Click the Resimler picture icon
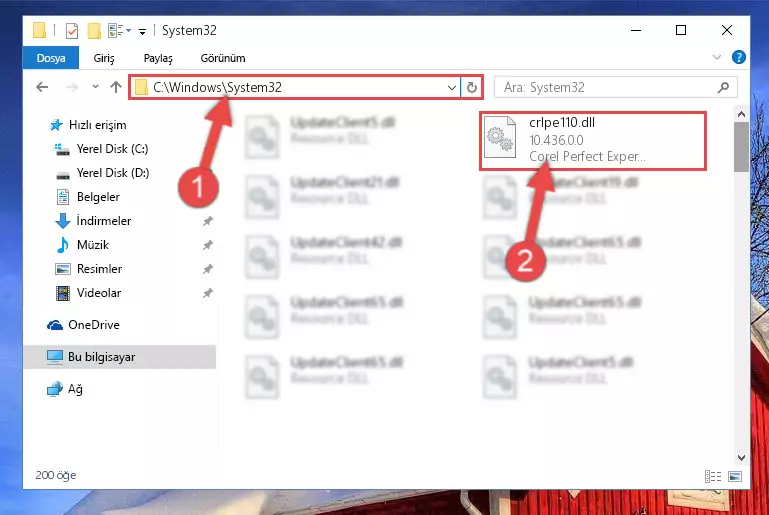The image size is (769, 515). pos(63,269)
